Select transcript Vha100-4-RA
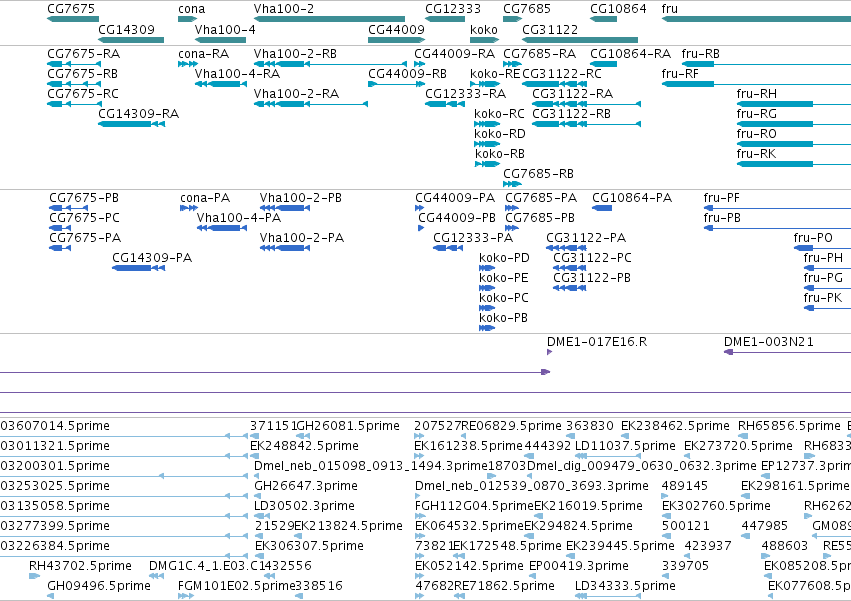Screen dimensions: 851x601 click(238, 74)
